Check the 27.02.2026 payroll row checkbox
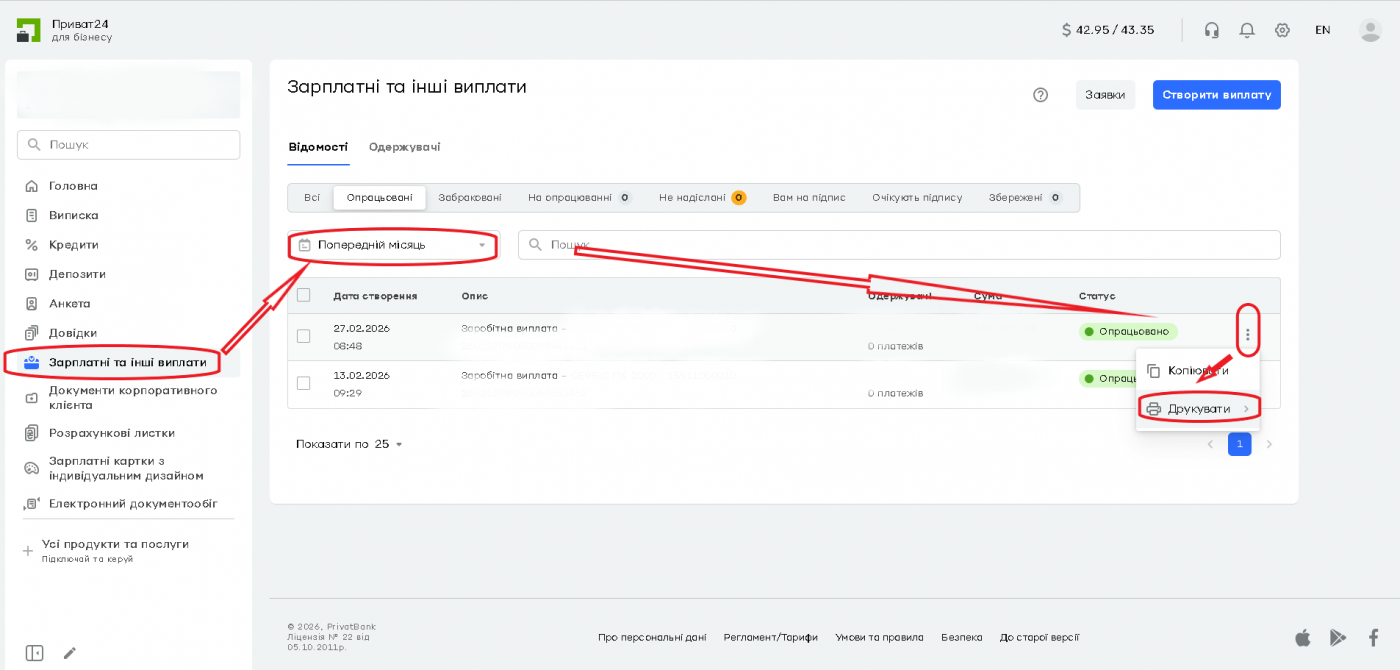Image resolution: width=1400 pixels, height=670 pixels. click(x=304, y=337)
